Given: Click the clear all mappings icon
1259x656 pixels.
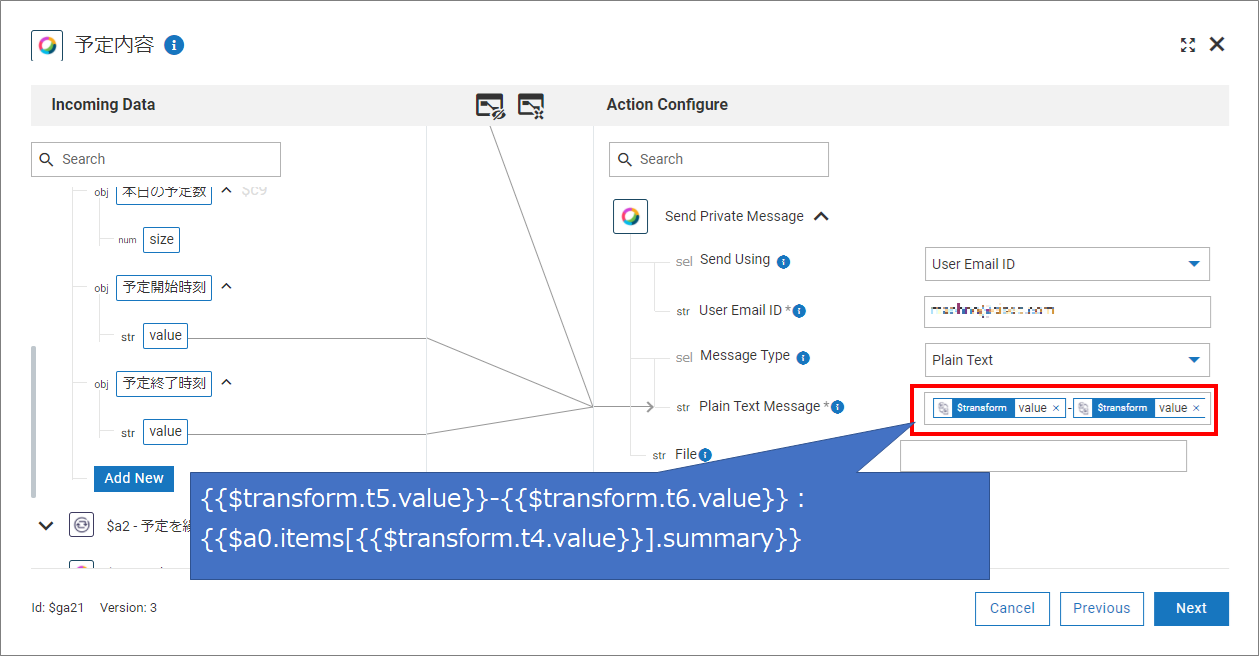Looking at the screenshot, I should point(531,105).
